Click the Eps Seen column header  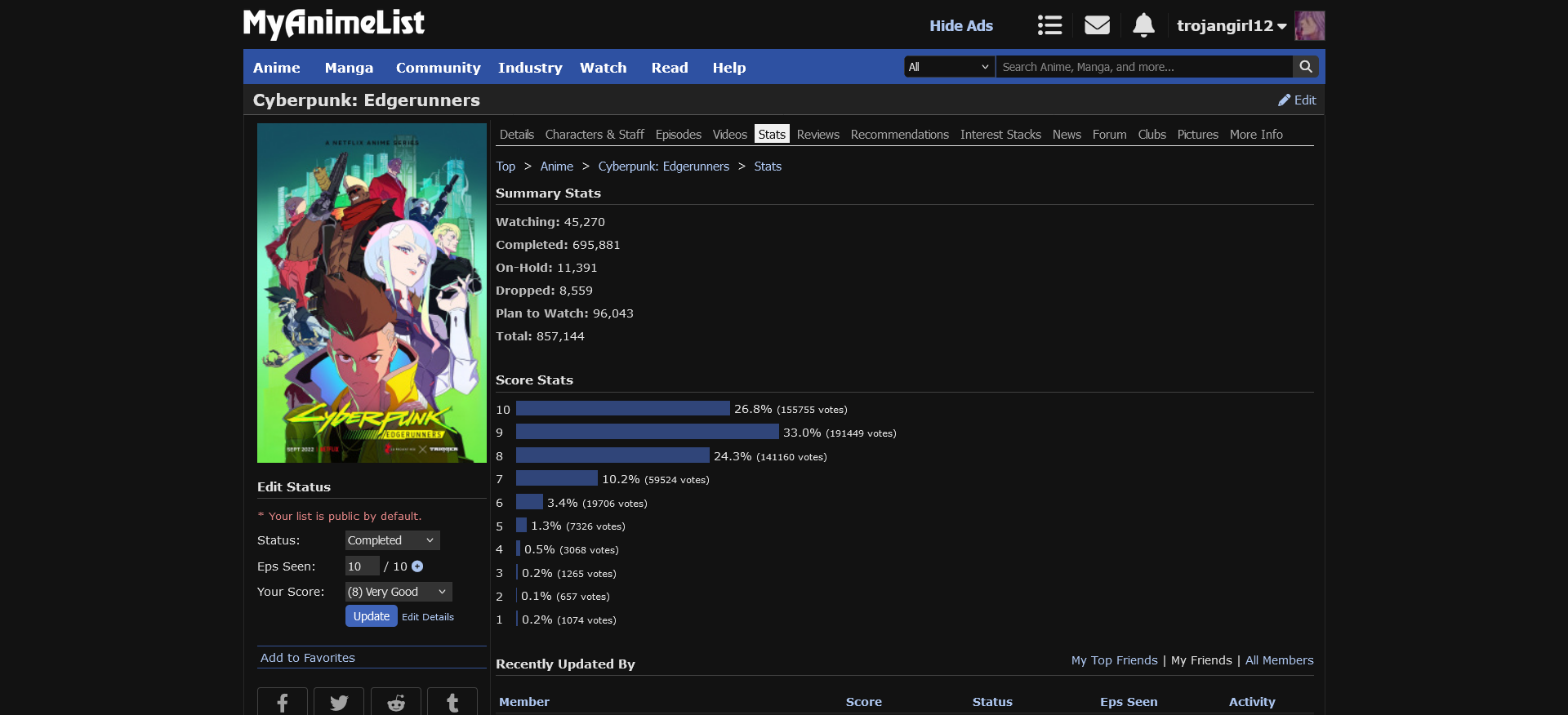1129,702
